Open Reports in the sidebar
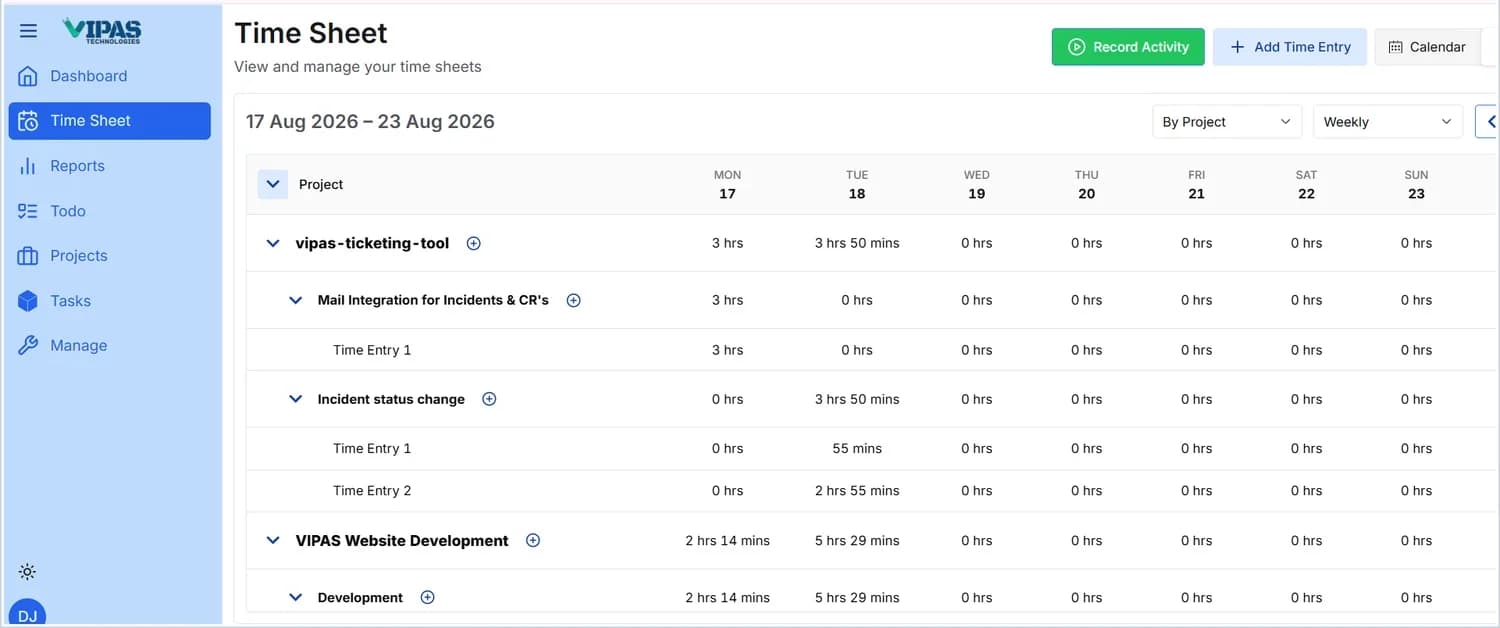 (110, 166)
